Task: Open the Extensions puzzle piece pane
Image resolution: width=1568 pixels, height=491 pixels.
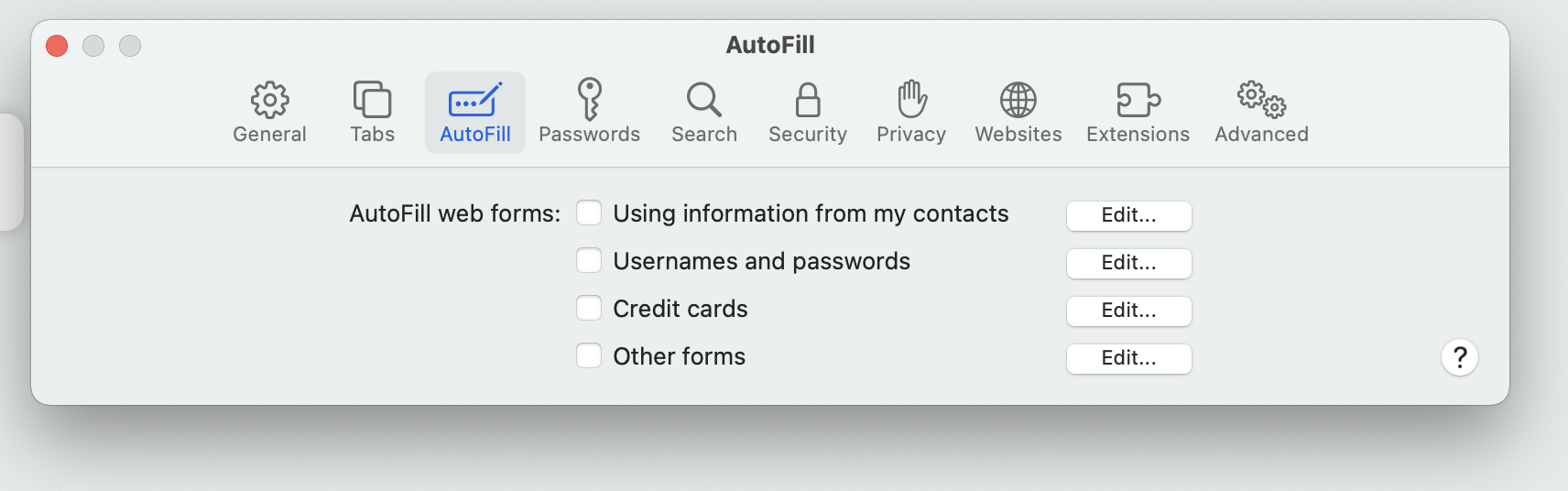Action: (1138, 100)
